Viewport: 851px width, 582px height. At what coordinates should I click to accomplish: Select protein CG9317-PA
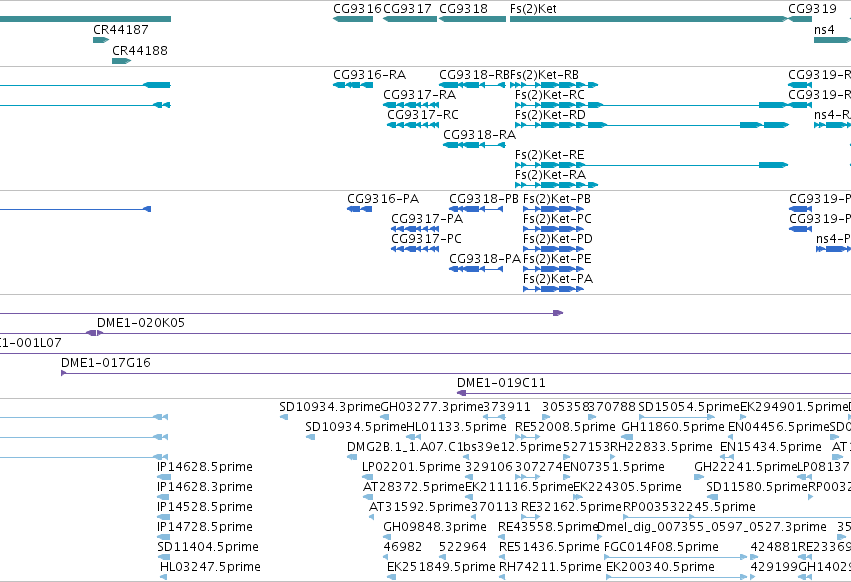(x=415, y=229)
